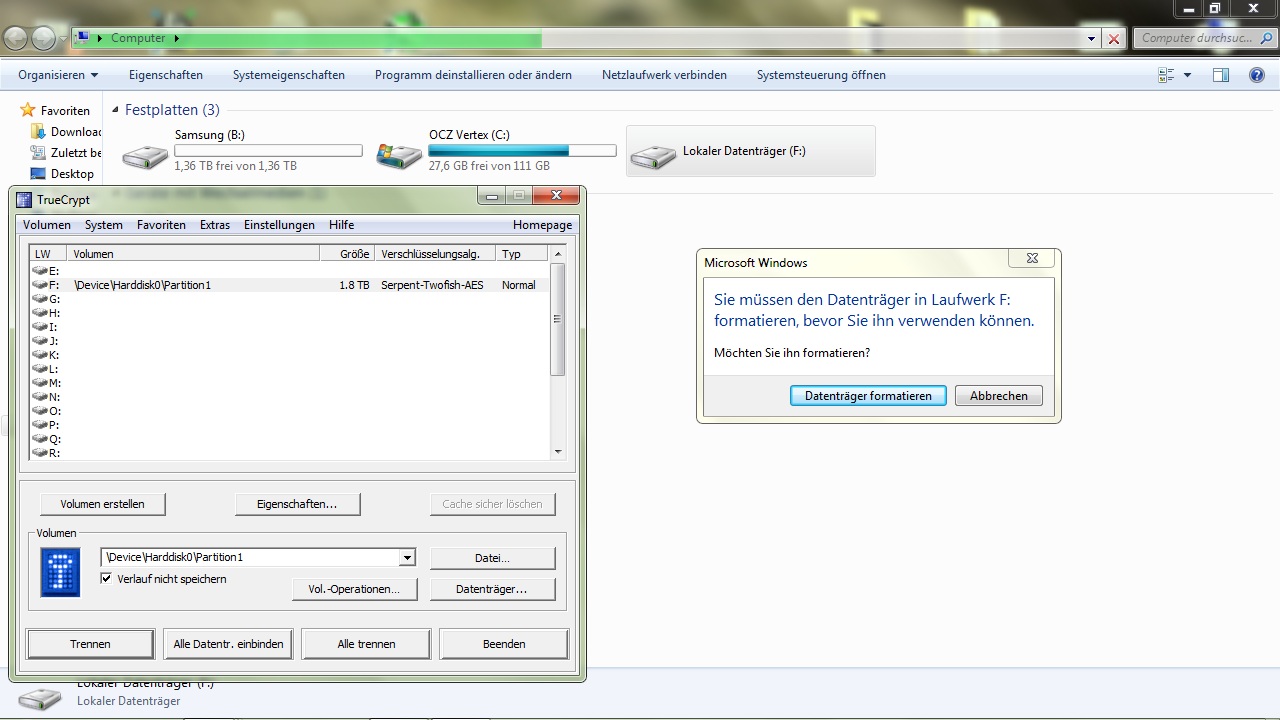This screenshot has height=720, width=1280.
Task: Click the Samsung (B:) capacity bar
Action: pos(268,151)
